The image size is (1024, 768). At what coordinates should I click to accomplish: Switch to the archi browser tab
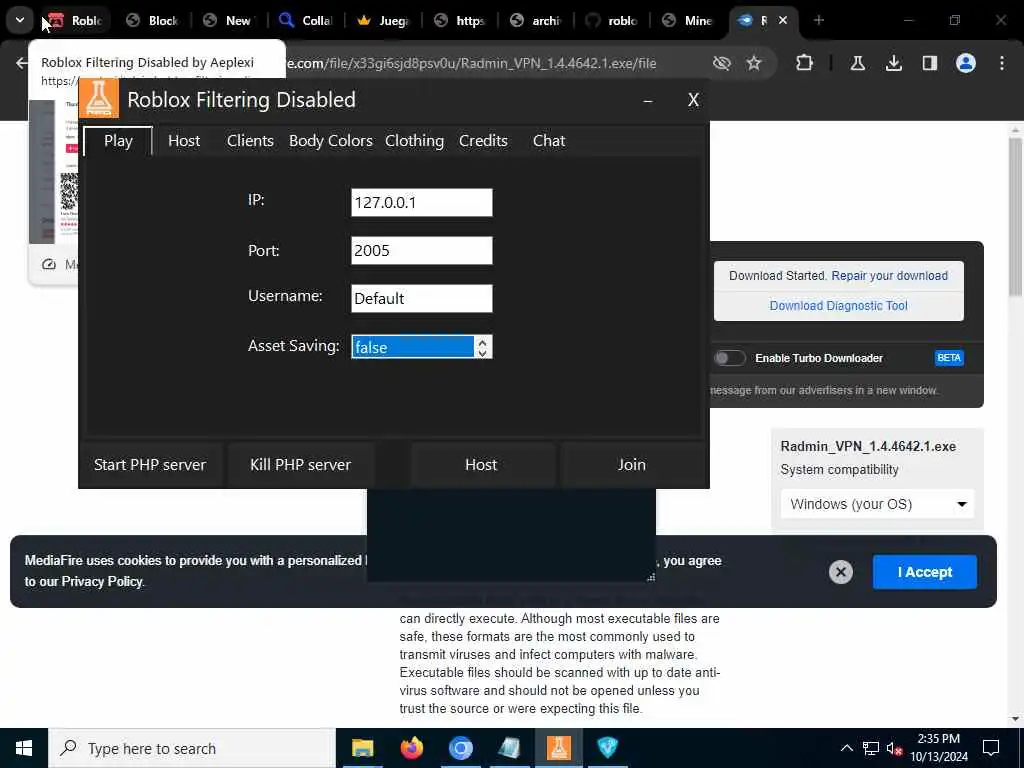coord(536,21)
